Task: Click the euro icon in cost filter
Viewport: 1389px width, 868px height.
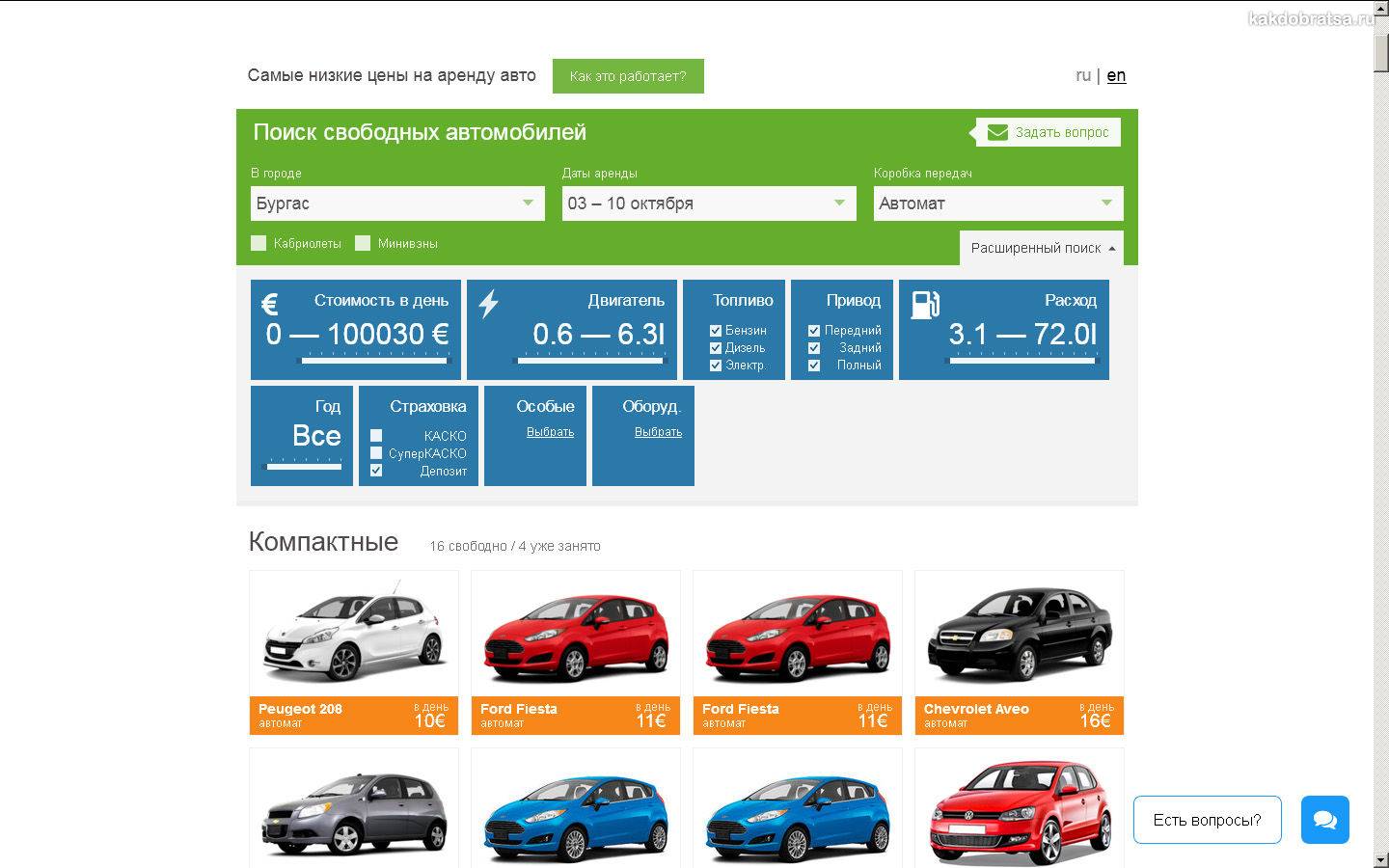Action: pyautogui.click(x=270, y=305)
